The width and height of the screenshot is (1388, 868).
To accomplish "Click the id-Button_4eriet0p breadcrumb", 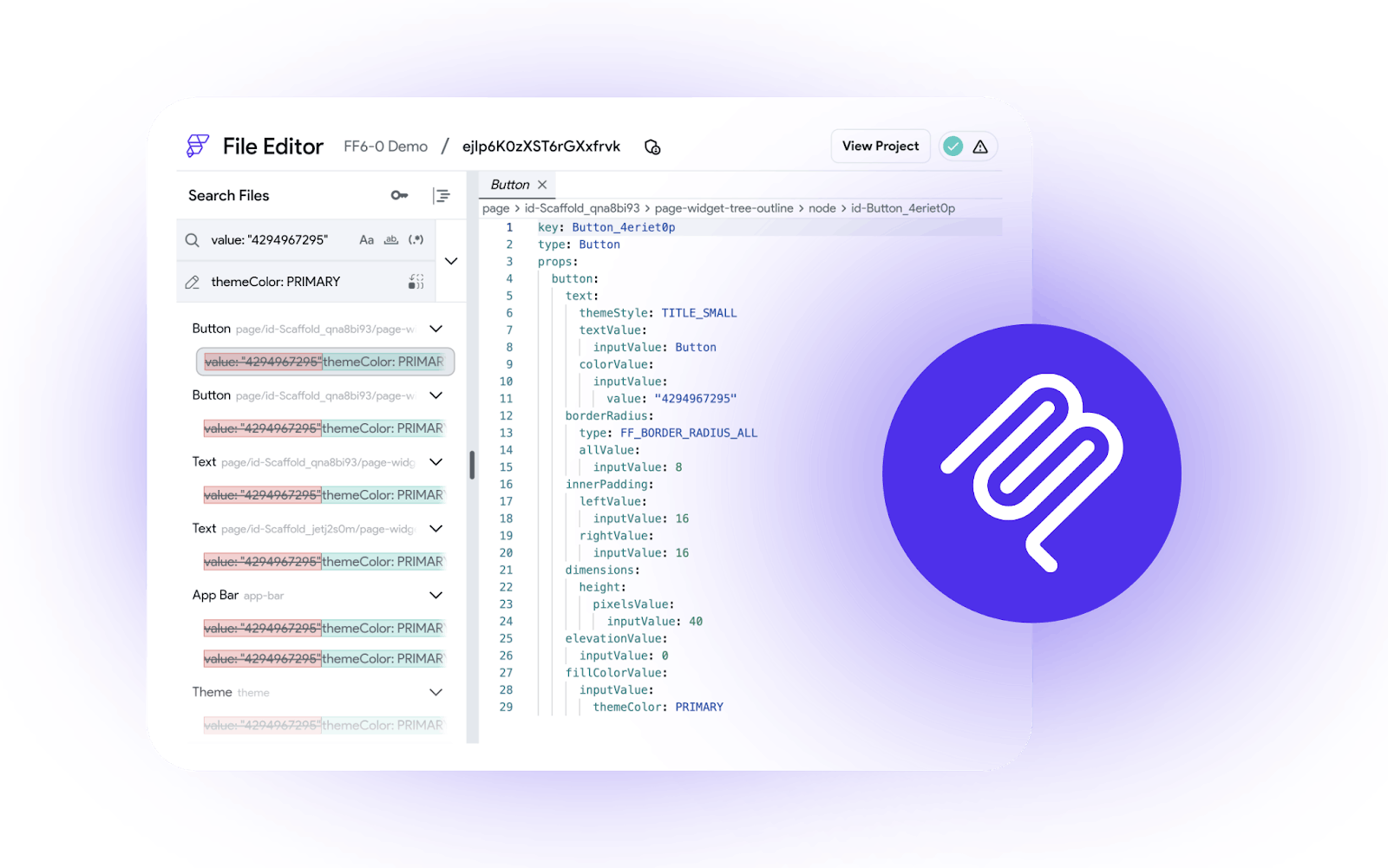I will pos(903,208).
